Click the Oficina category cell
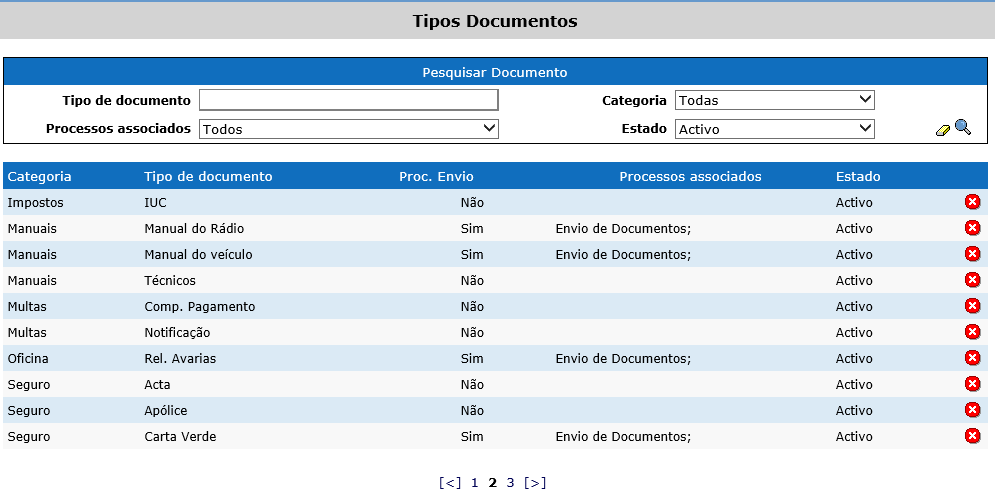 28,358
